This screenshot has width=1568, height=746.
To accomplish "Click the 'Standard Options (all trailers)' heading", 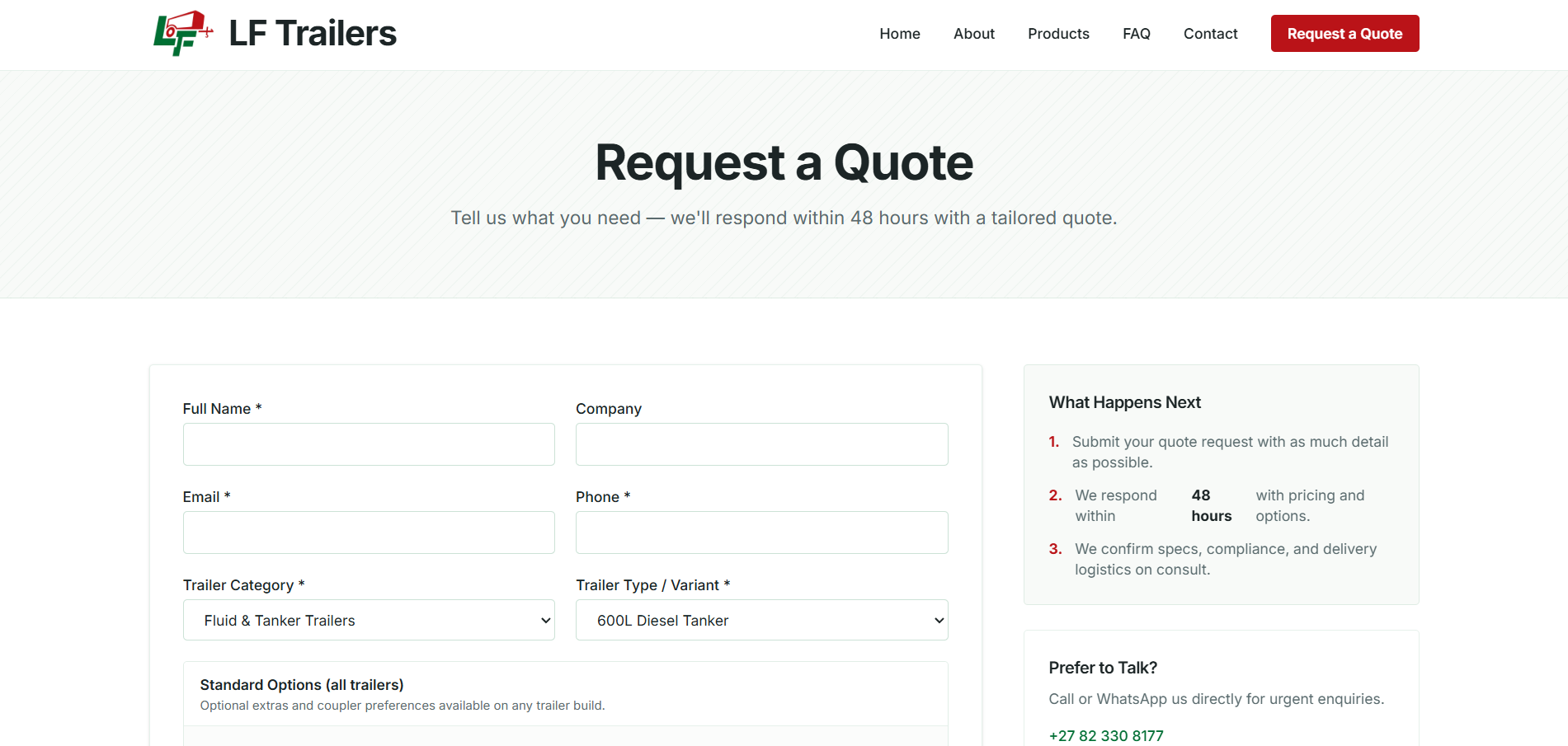I will click(302, 685).
